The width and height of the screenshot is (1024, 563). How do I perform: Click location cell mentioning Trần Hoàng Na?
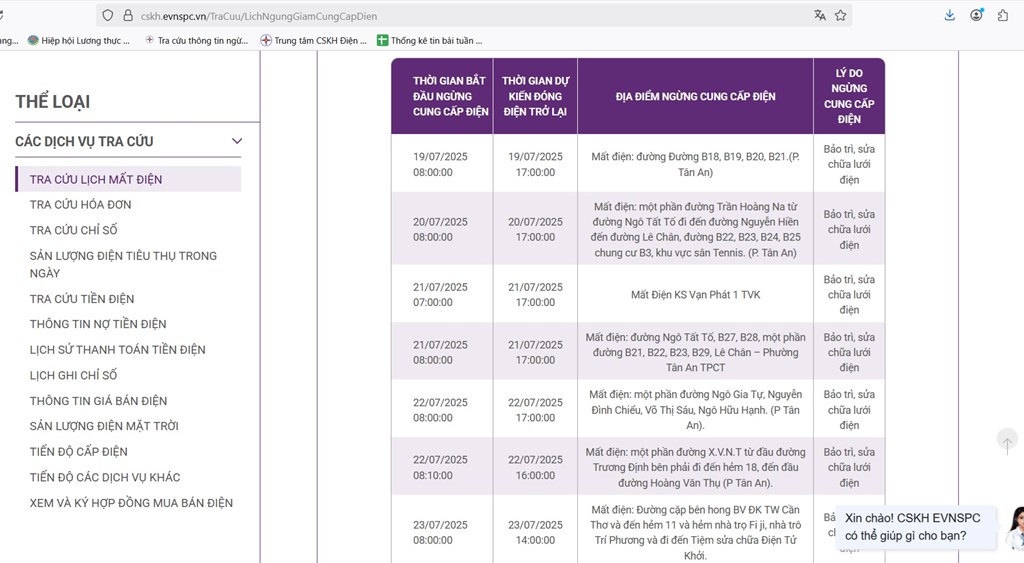pyautogui.click(x=696, y=229)
